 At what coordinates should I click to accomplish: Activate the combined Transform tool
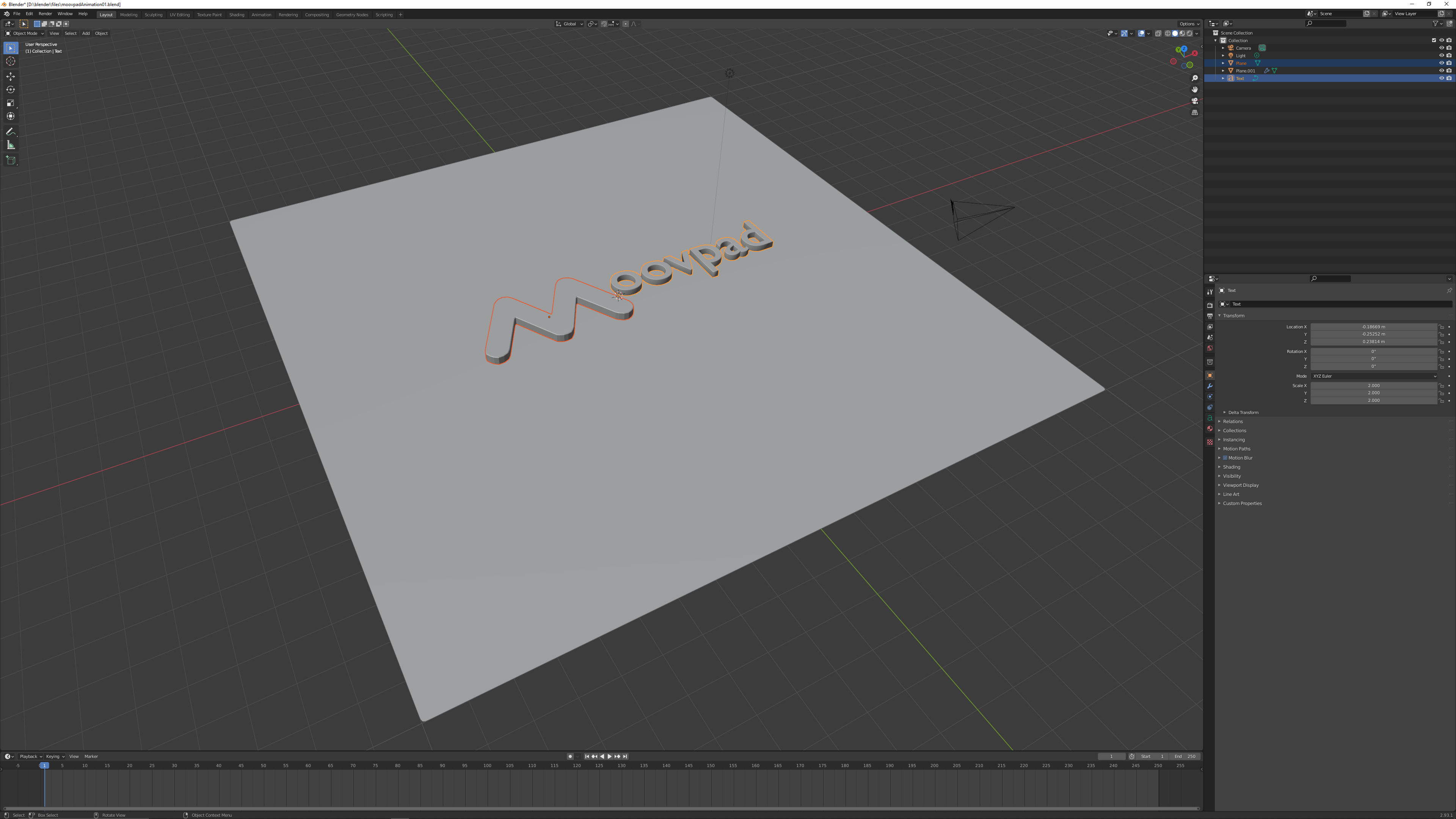click(x=11, y=116)
